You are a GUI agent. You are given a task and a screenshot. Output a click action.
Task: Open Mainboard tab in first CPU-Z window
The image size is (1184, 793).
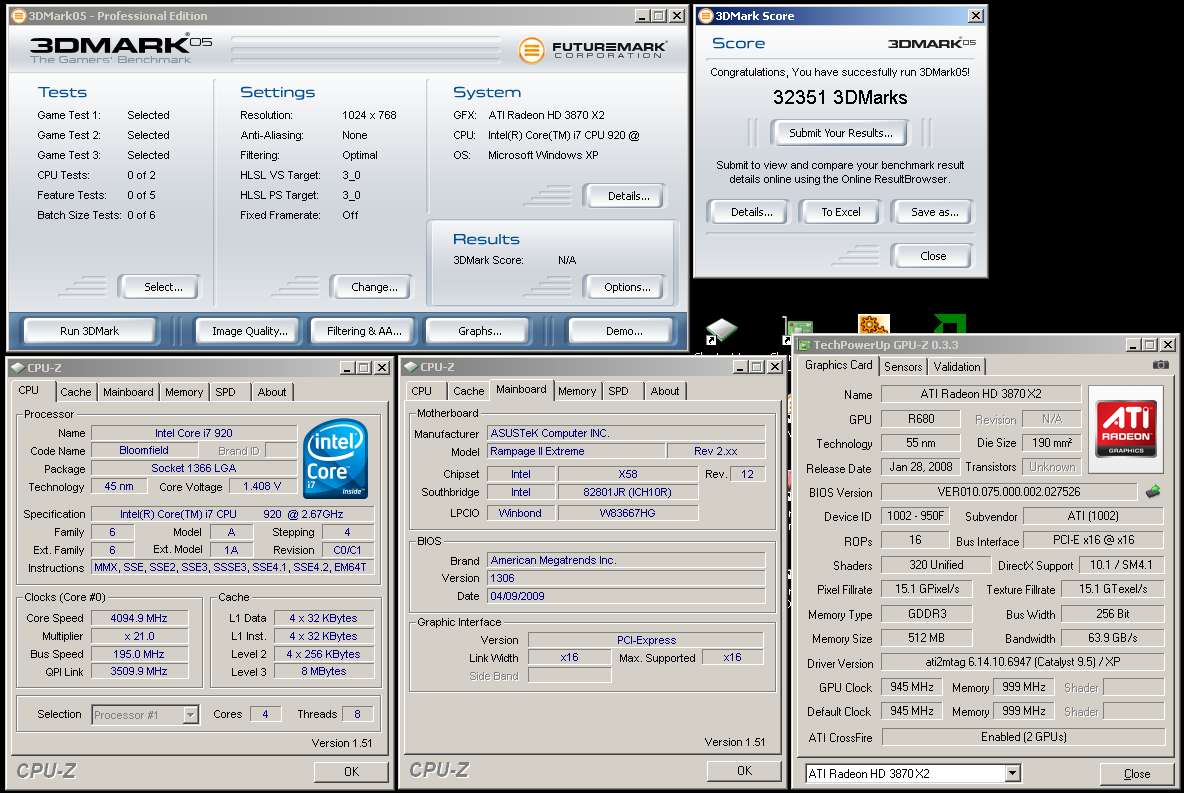coord(128,392)
